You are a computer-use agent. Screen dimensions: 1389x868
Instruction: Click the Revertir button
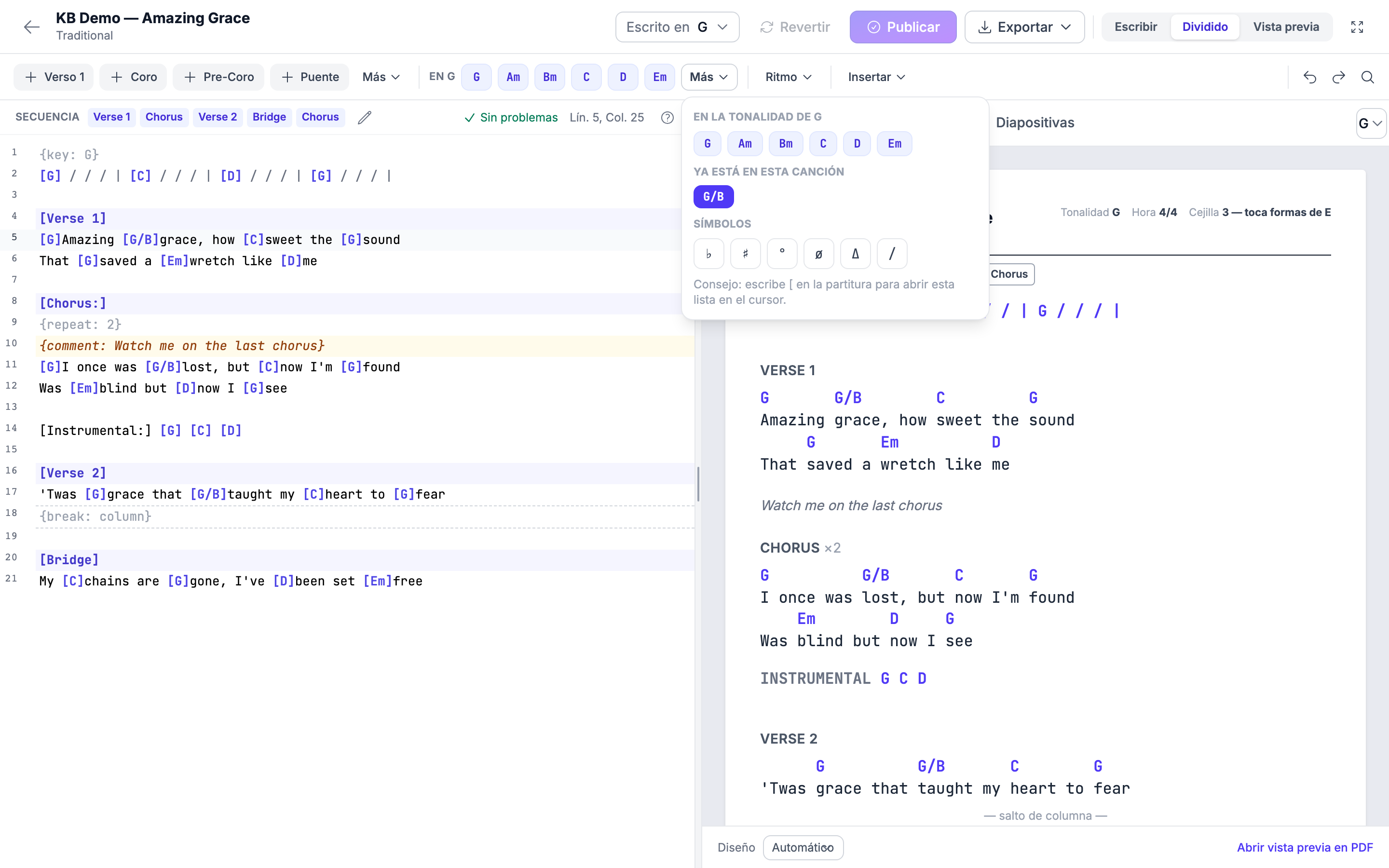(795, 27)
